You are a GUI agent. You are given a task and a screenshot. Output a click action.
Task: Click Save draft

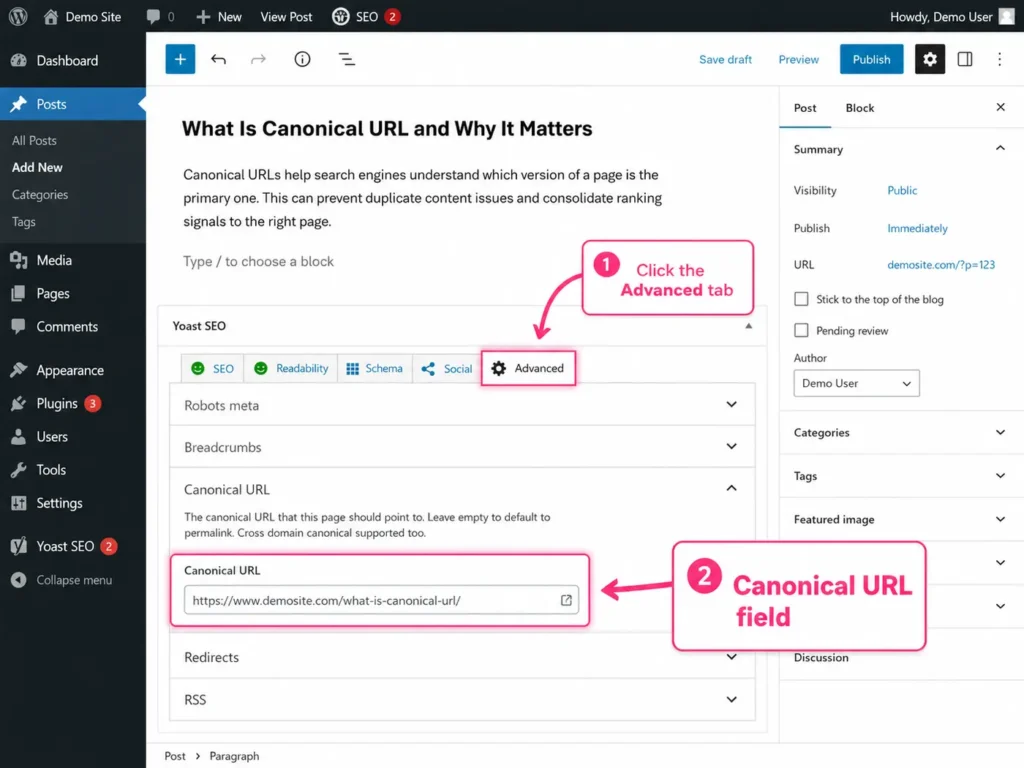pos(725,59)
